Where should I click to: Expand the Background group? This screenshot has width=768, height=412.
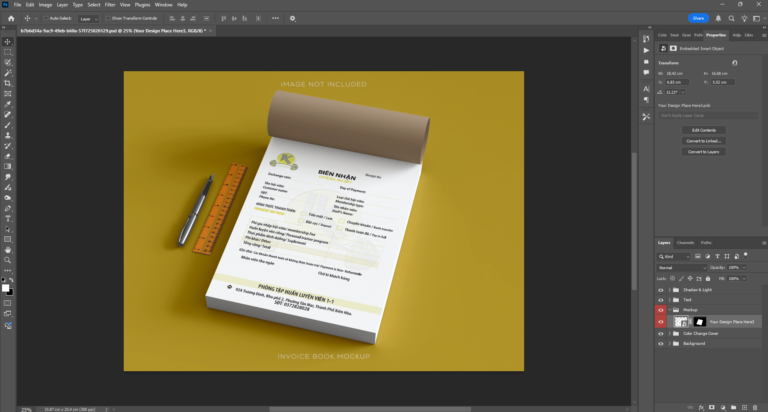670,343
